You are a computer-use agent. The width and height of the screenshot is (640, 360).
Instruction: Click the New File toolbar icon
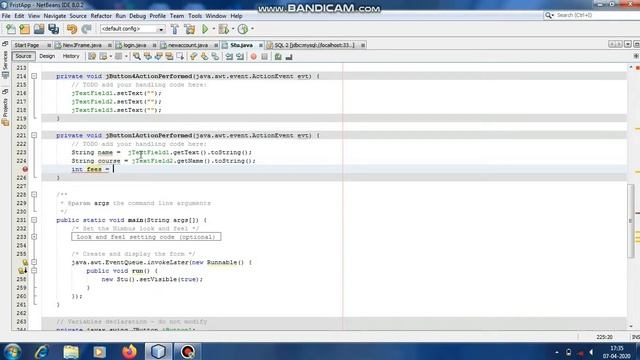tap(11, 29)
